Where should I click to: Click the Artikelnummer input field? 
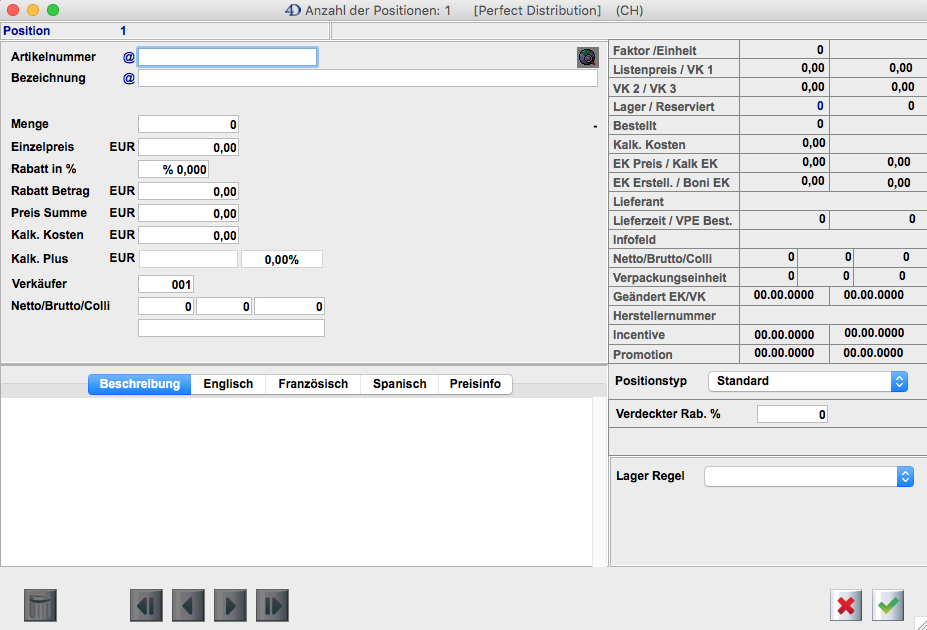coord(228,57)
